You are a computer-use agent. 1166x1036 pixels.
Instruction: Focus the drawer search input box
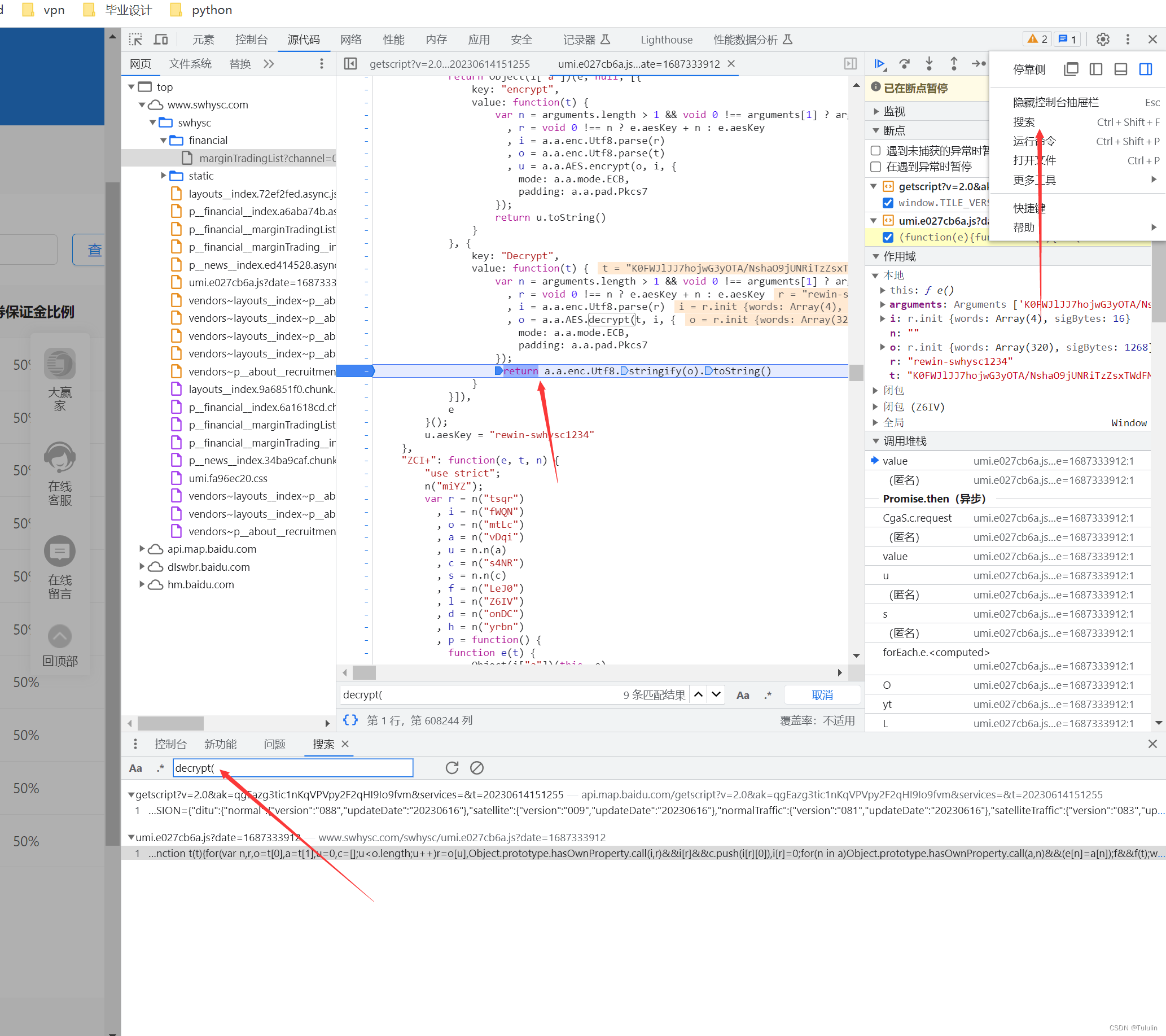293,768
